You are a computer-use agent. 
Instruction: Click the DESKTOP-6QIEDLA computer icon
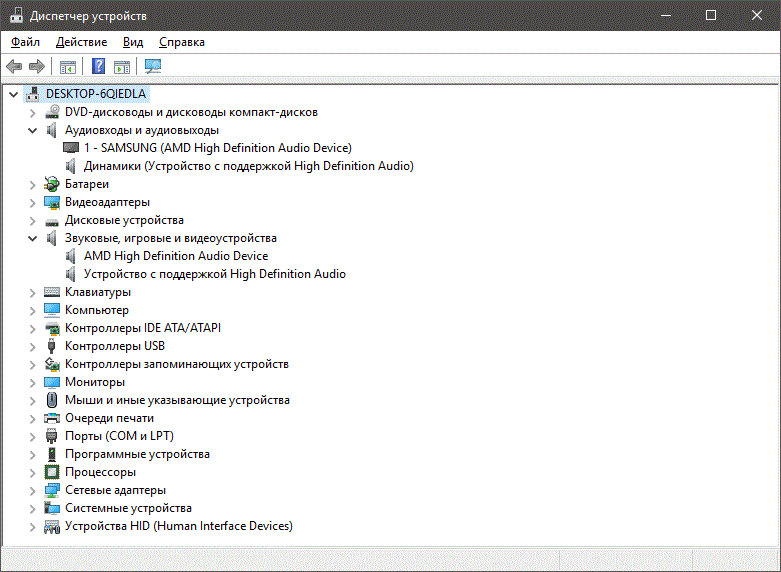(33, 94)
